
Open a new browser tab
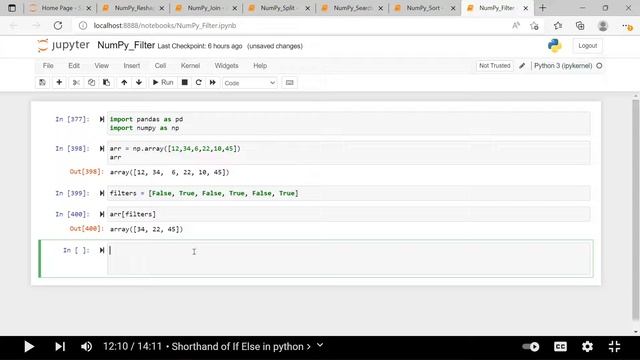[542, 8]
